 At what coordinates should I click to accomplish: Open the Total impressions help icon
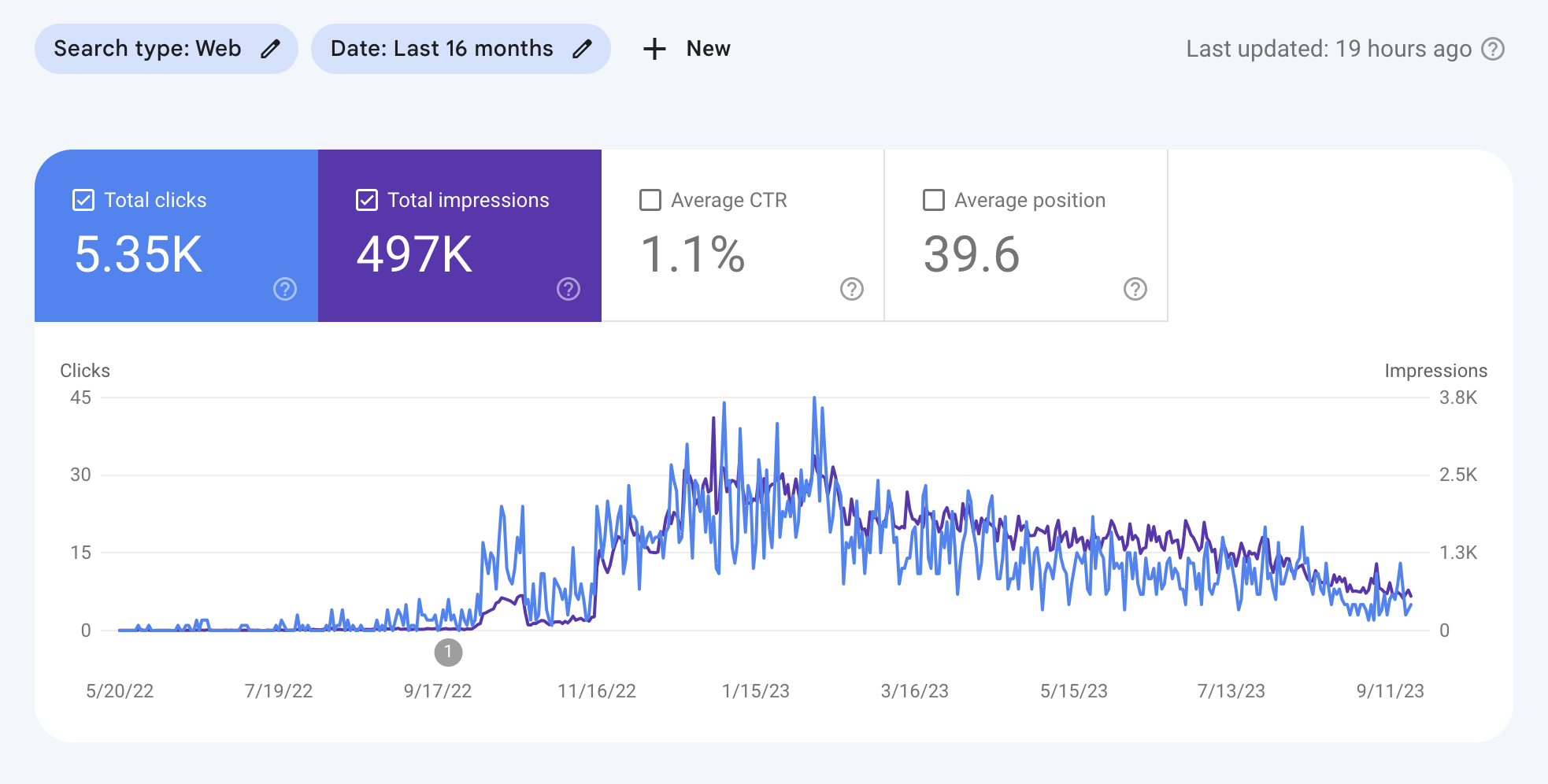568,289
